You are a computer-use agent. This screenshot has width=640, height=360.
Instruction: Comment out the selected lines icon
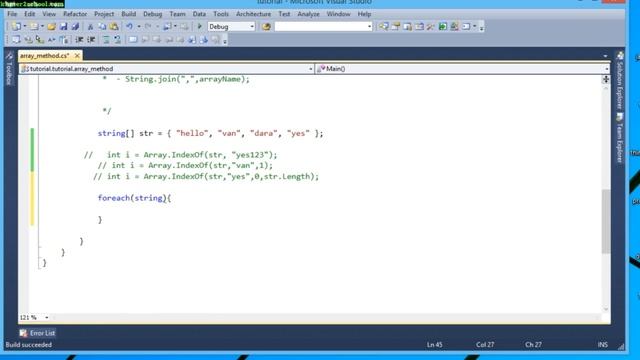coord(106,40)
